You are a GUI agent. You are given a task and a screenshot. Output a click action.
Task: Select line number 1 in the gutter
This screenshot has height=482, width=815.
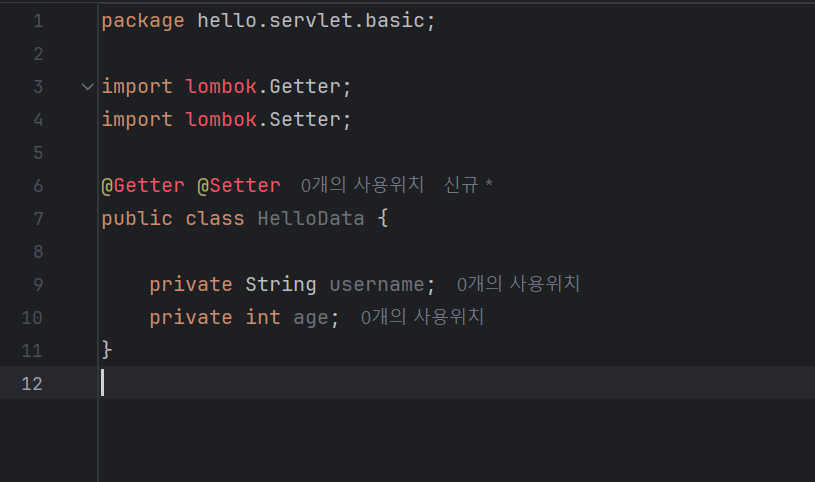pyautogui.click(x=38, y=21)
